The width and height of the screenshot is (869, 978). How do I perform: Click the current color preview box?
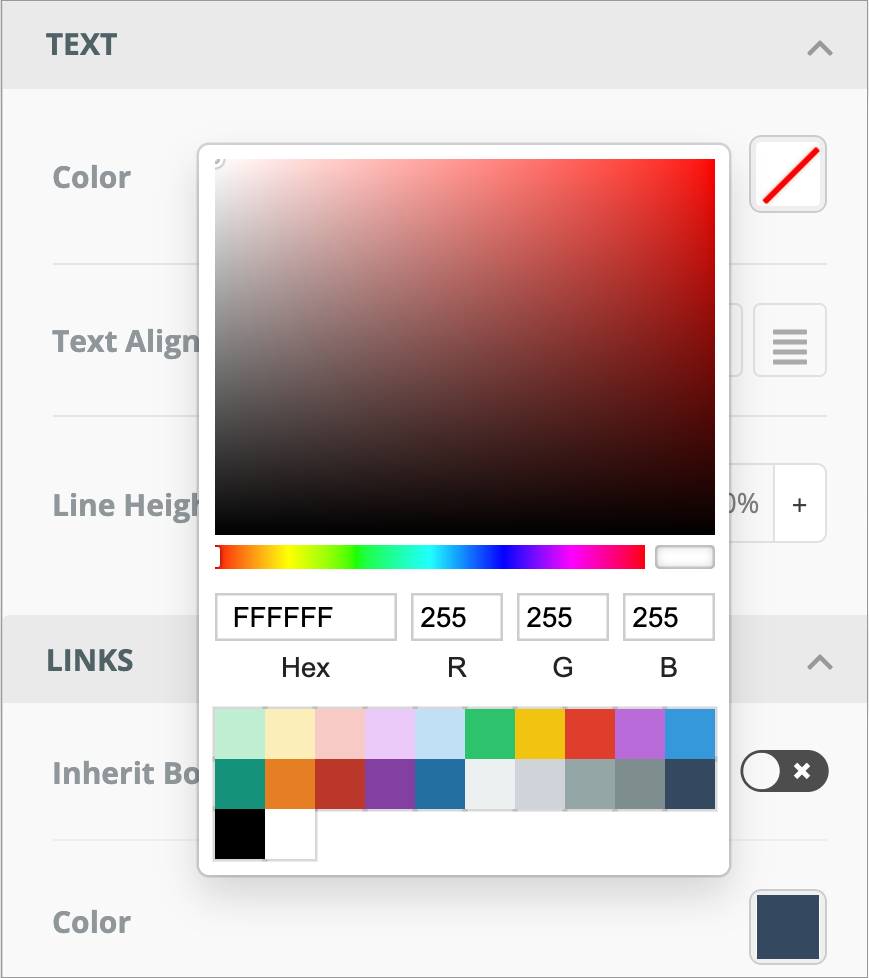coord(685,557)
